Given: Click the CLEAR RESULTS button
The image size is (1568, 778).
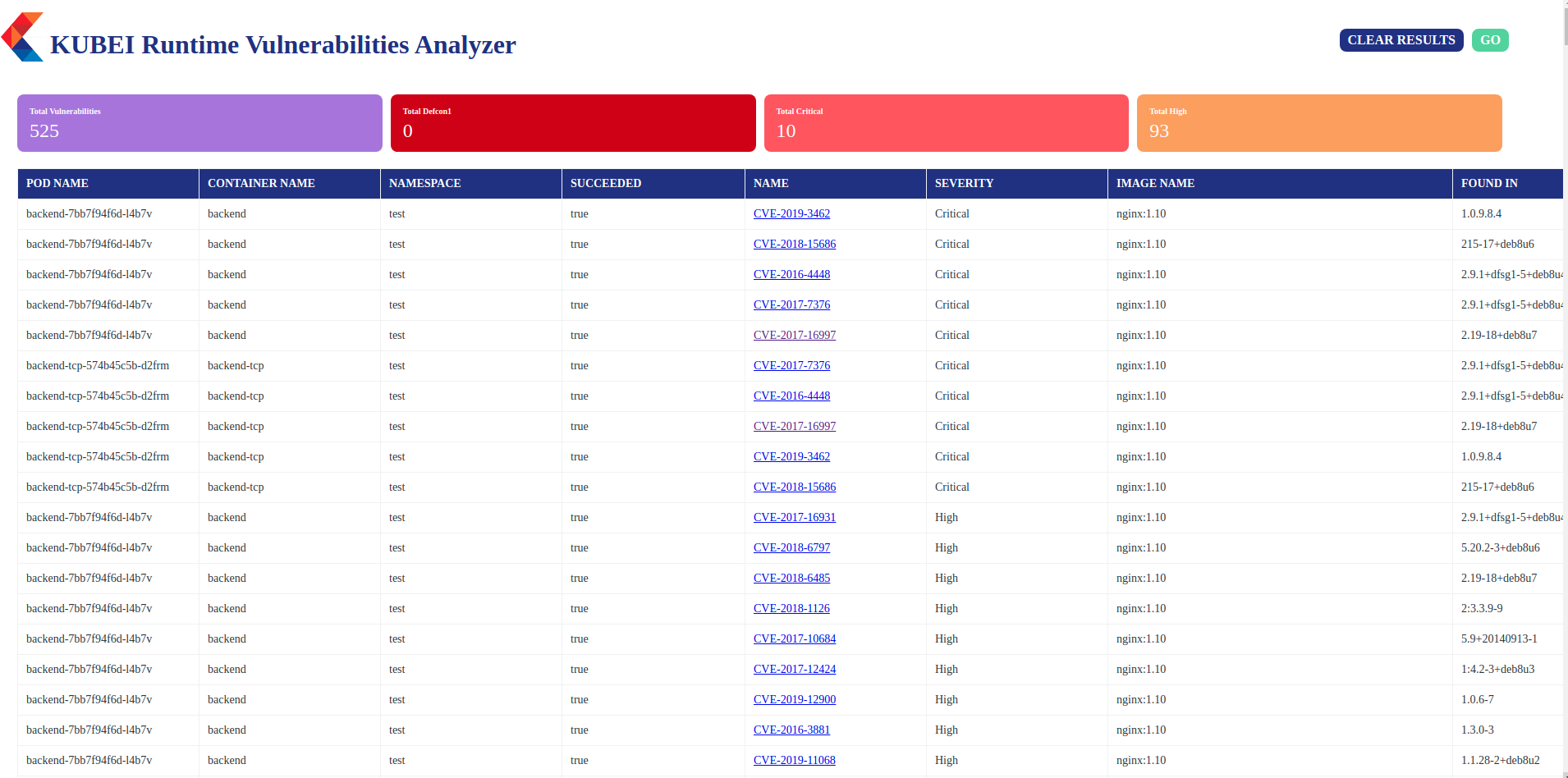Looking at the screenshot, I should [1401, 40].
